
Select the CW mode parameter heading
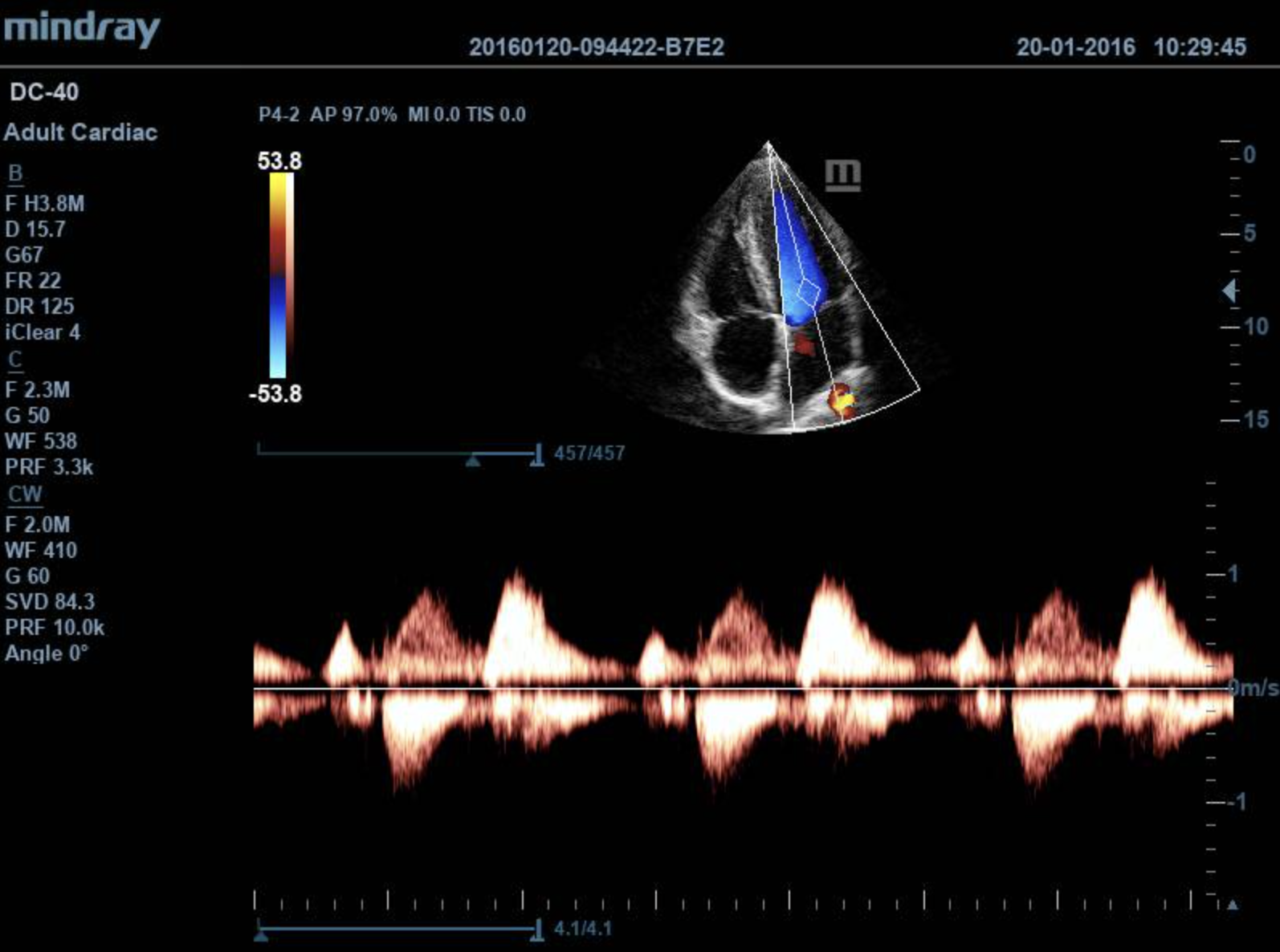tap(25, 494)
